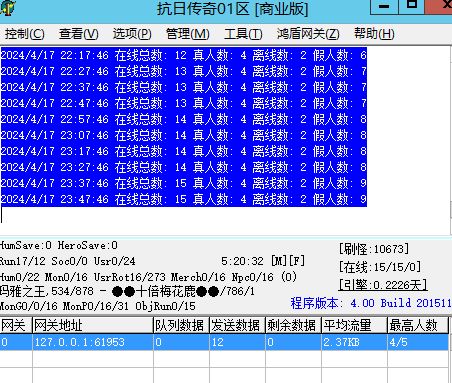Viewport: 452px width, 383px height.
Task: Click the [在线:15/15/0] status text
Action: click(x=380, y=267)
